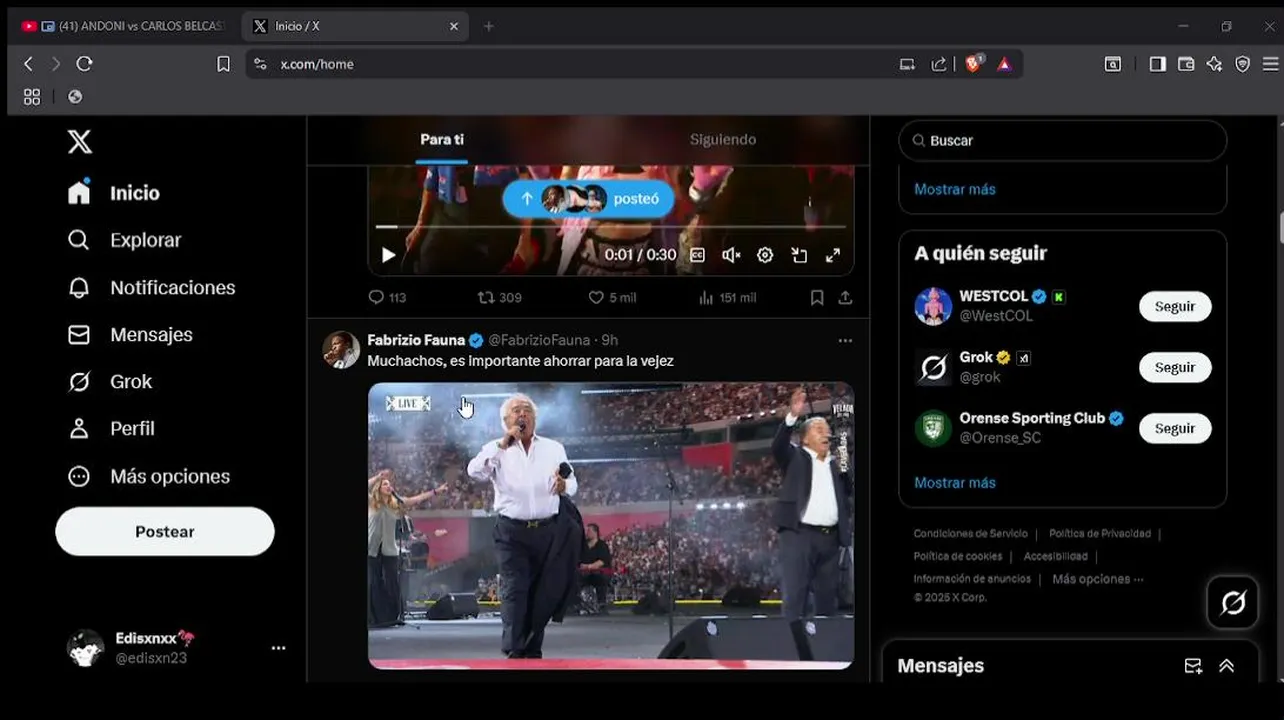
Task: Open WESTCOL profile avatar
Action: 933,306
